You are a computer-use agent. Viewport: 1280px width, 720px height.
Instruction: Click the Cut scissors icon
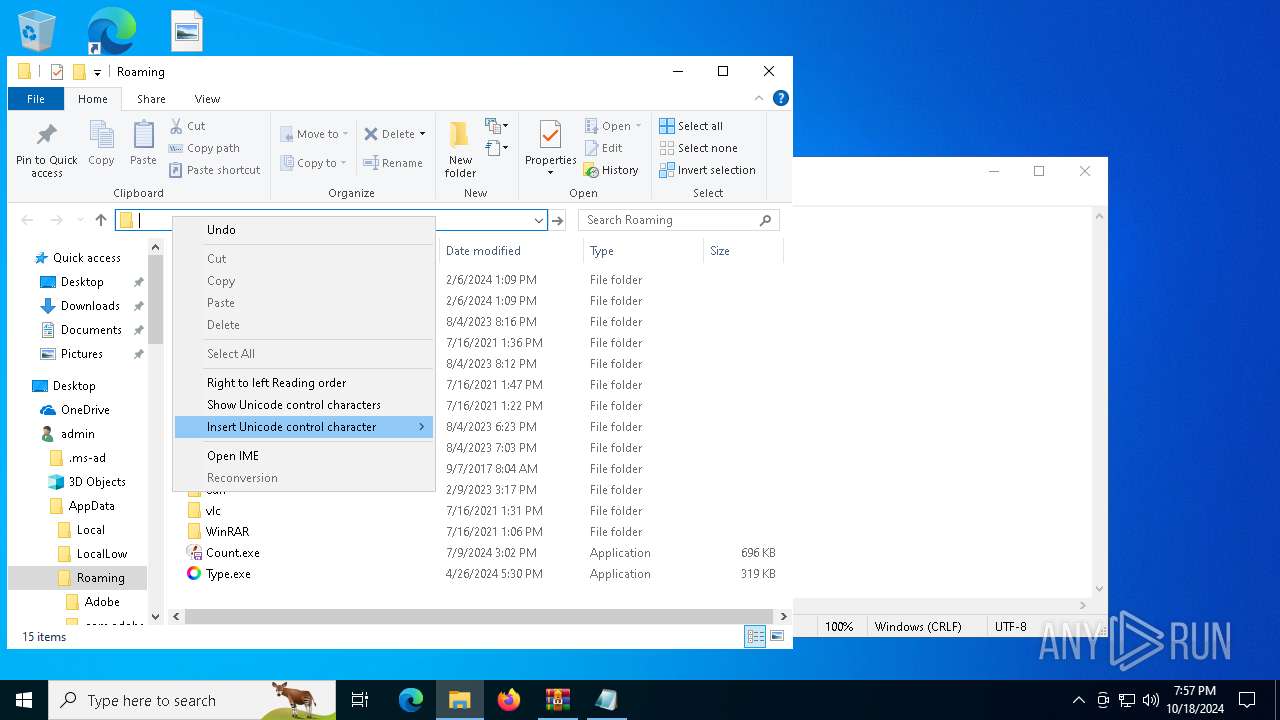click(x=176, y=126)
